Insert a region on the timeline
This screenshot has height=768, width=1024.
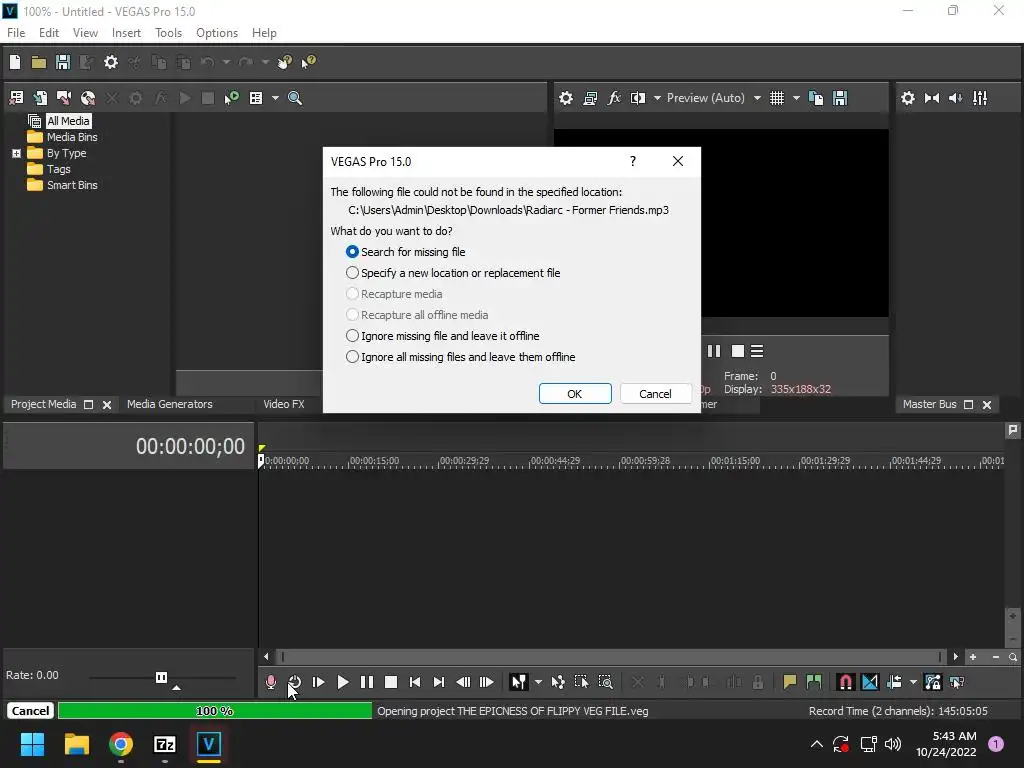(x=814, y=682)
